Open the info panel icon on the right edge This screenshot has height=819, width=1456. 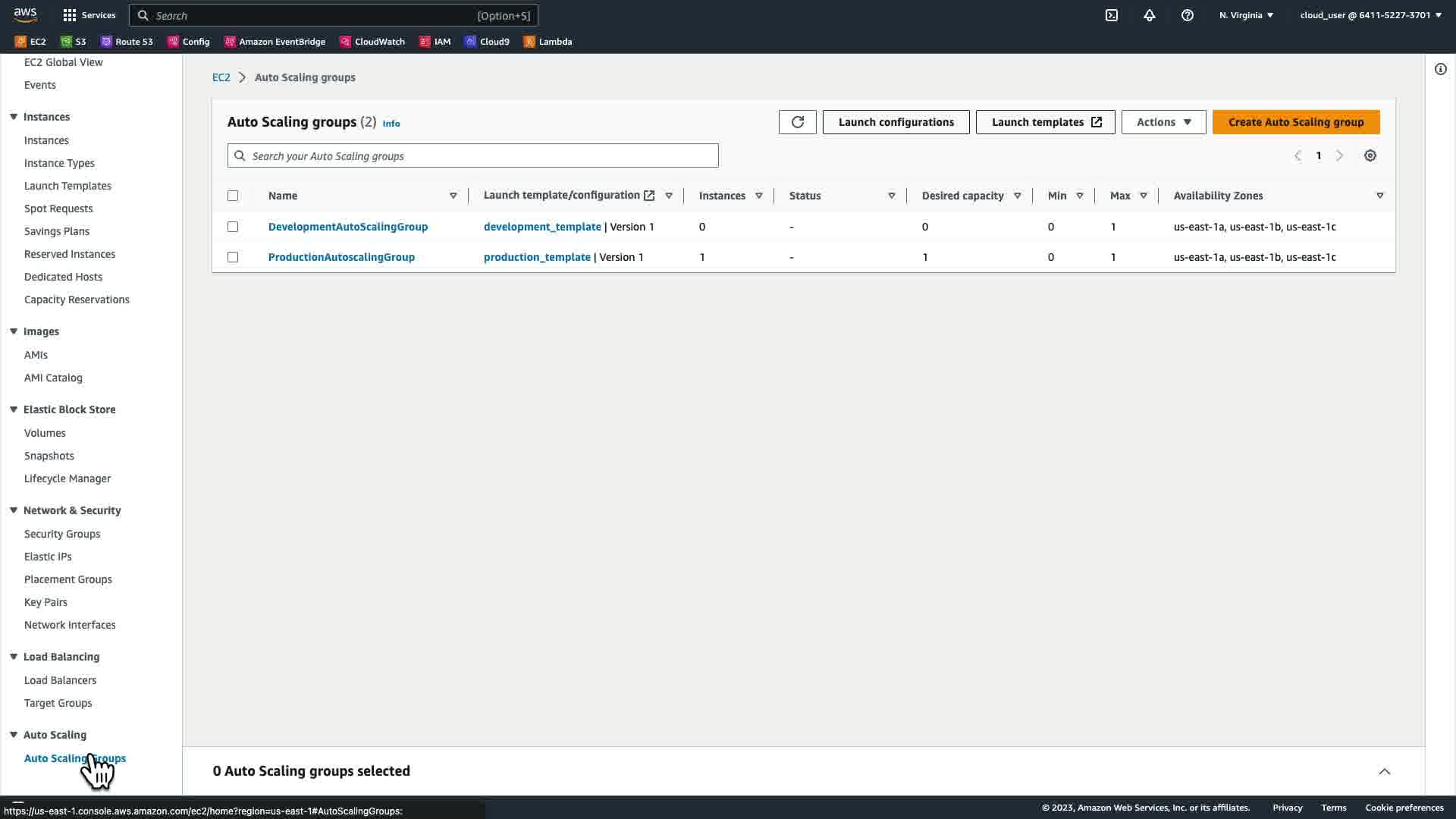coord(1440,69)
